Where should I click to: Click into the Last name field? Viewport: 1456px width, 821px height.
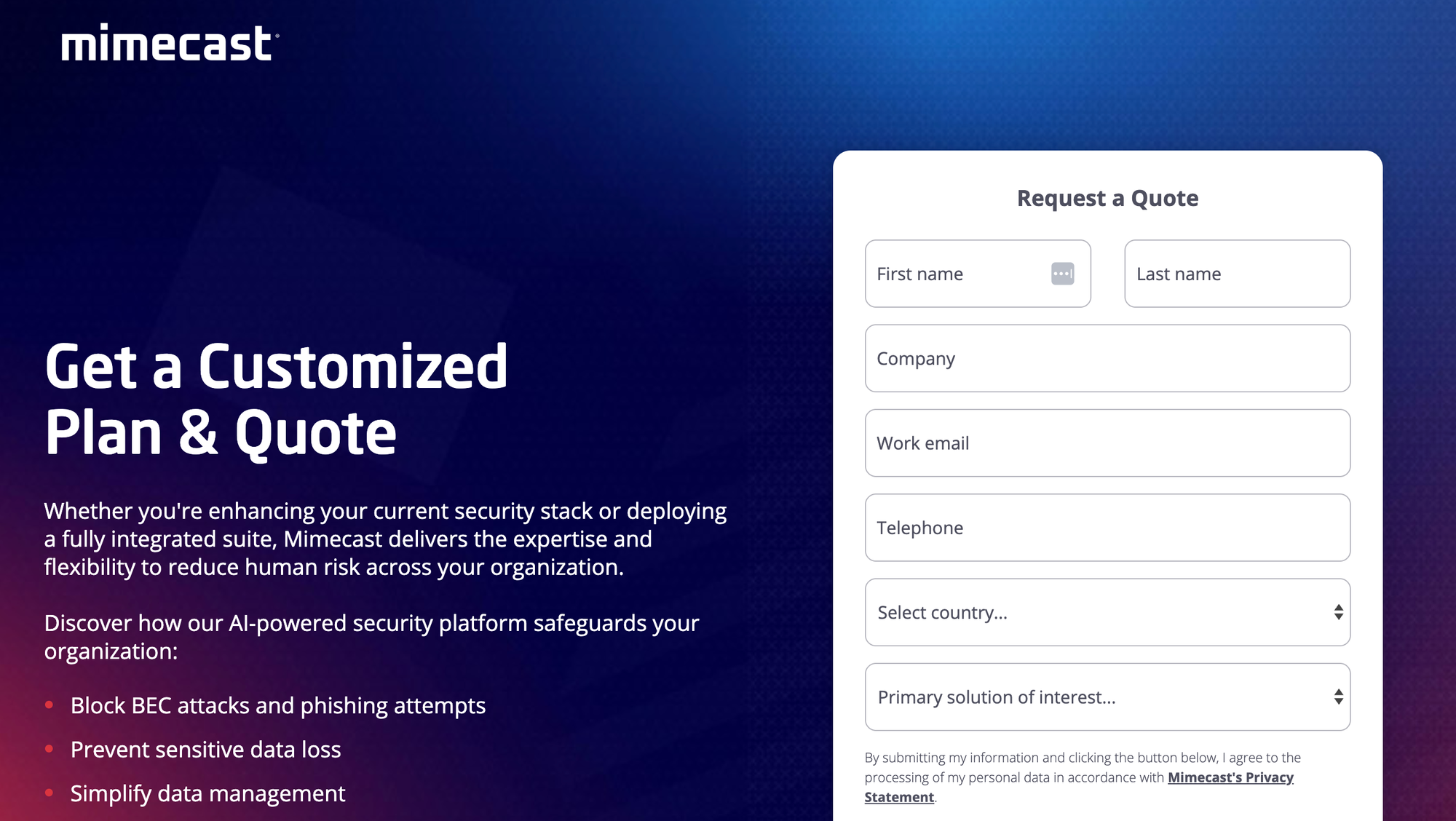[x=1237, y=274]
